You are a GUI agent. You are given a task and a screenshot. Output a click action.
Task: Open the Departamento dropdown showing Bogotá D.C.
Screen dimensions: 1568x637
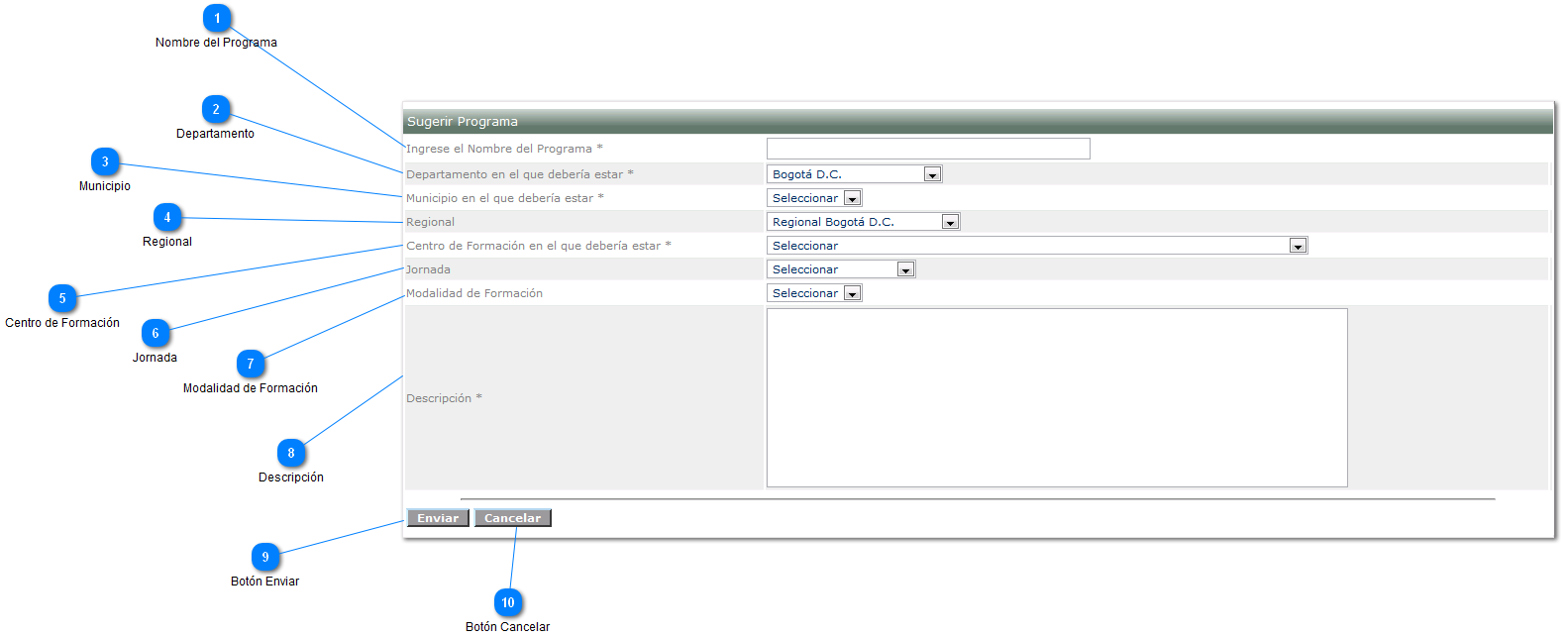point(854,174)
